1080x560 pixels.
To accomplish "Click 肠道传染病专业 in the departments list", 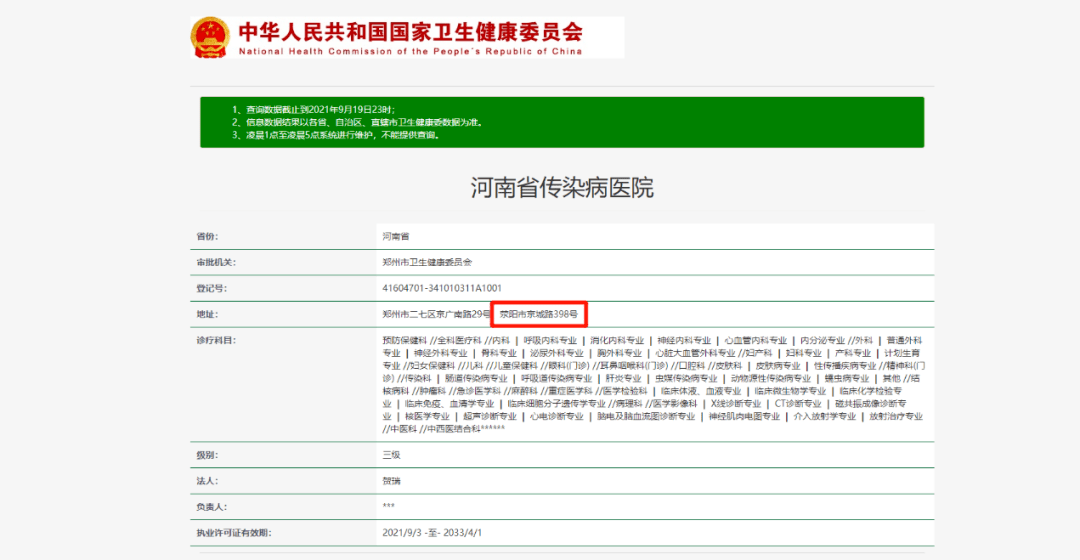I will pyautogui.click(x=476, y=379).
